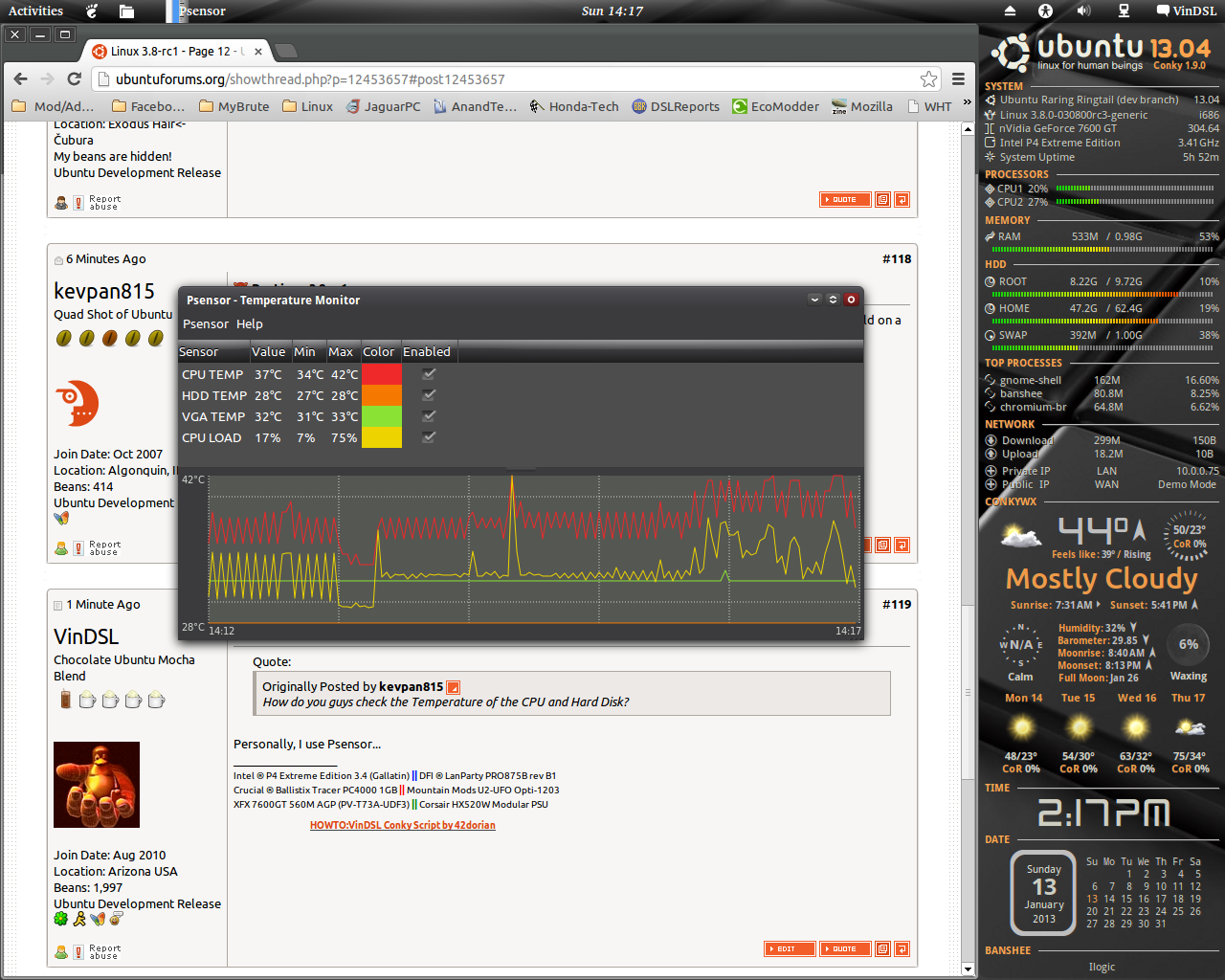Viewport: 1225px width, 980px height.
Task: Open the VinDSL user menu
Action: point(1187,11)
